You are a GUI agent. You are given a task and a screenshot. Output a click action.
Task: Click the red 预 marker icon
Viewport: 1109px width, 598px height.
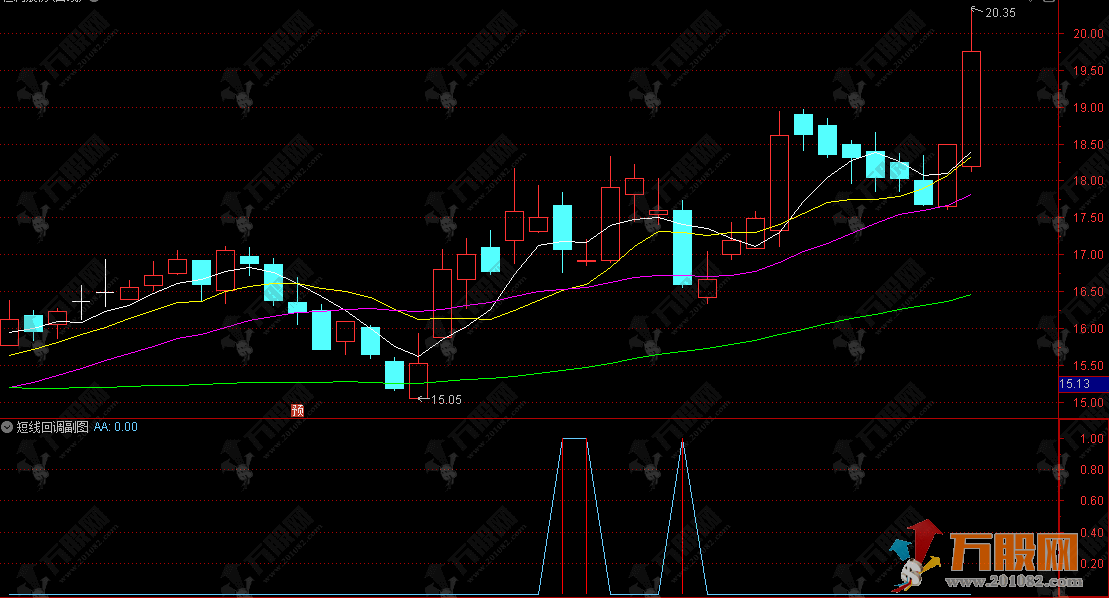pos(297,409)
